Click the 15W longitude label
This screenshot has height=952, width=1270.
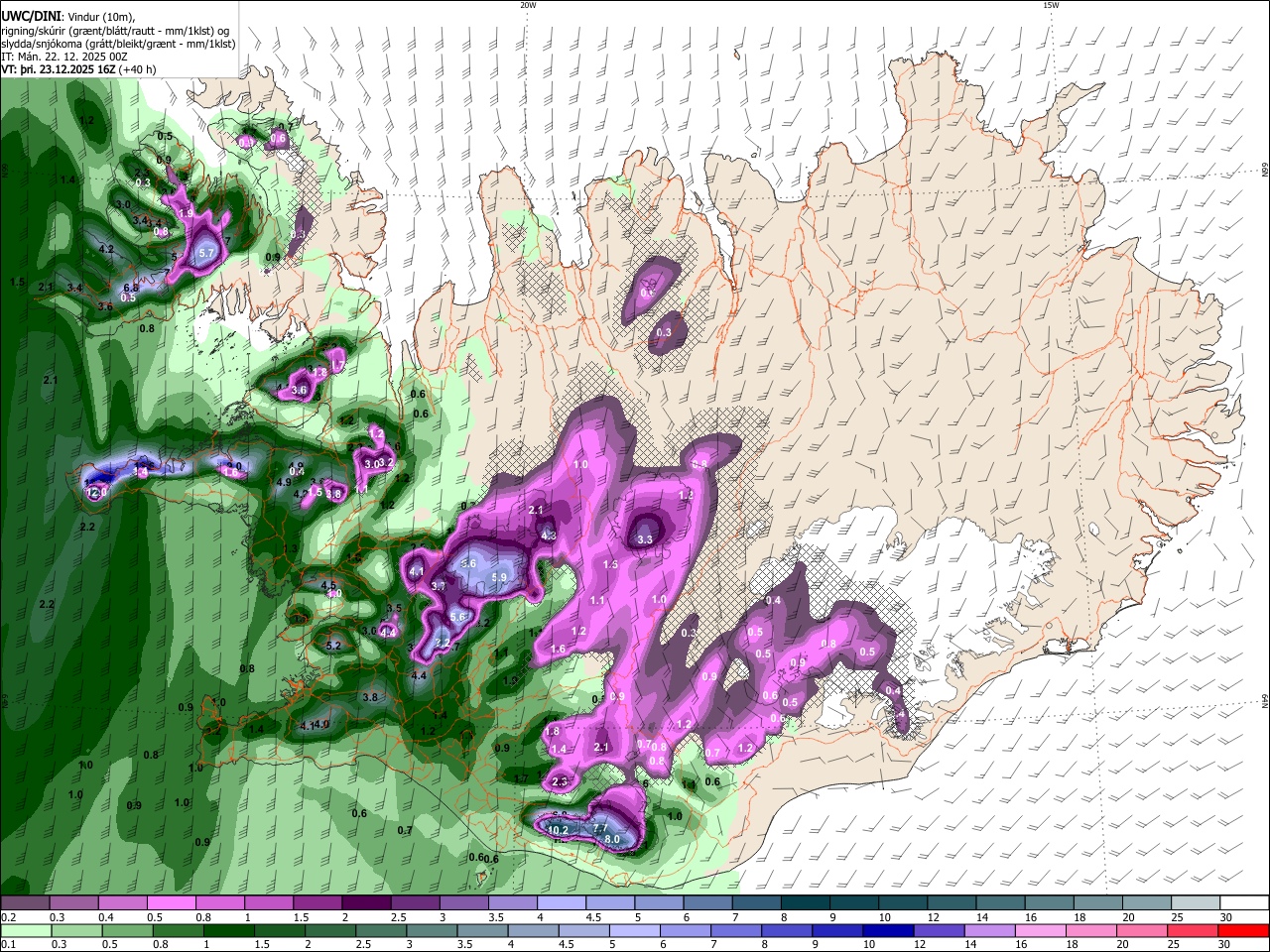point(1051,5)
